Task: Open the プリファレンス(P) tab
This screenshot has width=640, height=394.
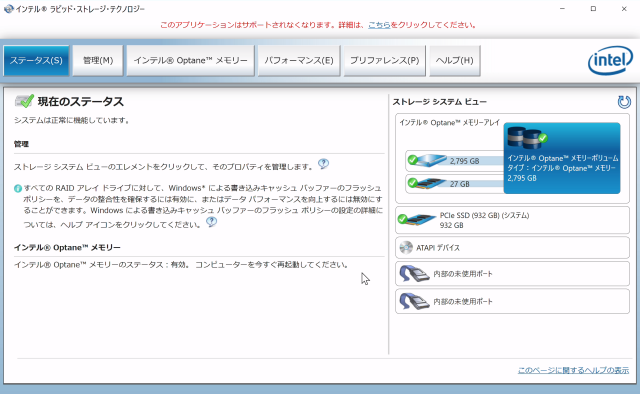Action: coord(384,60)
